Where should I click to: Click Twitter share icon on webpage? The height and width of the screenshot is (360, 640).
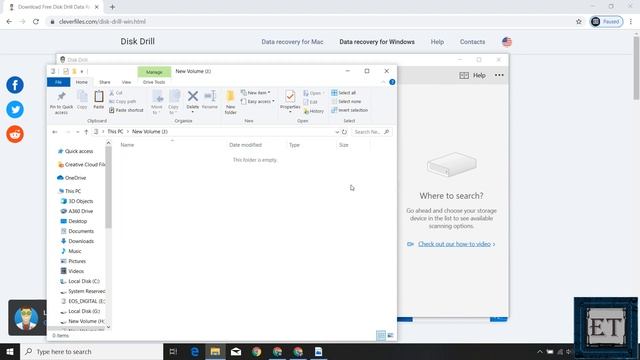(x=15, y=109)
